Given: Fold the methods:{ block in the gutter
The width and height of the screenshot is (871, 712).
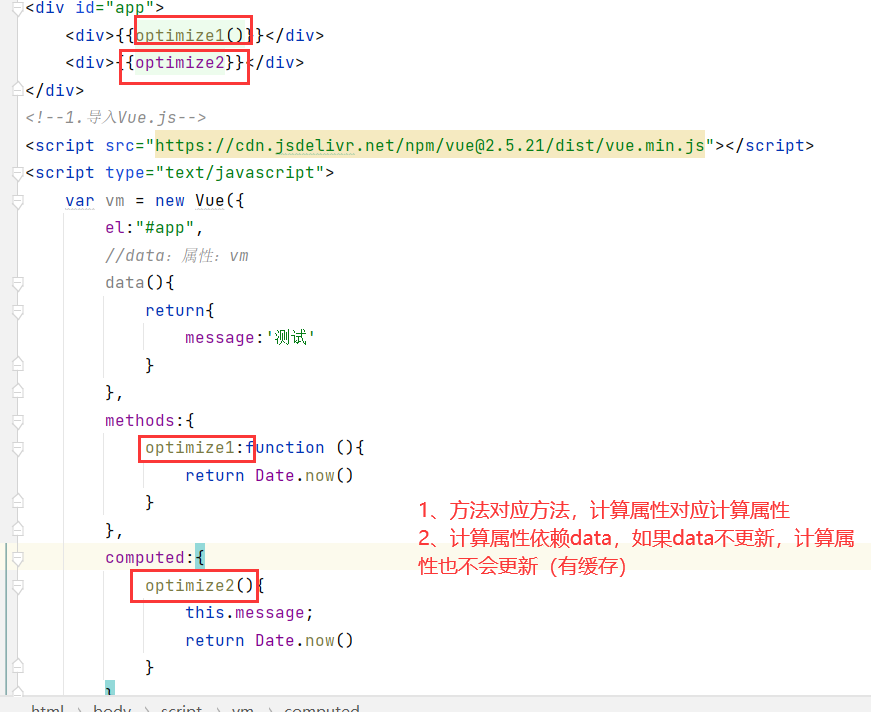Looking at the screenshot, I should tap(16, 421).
